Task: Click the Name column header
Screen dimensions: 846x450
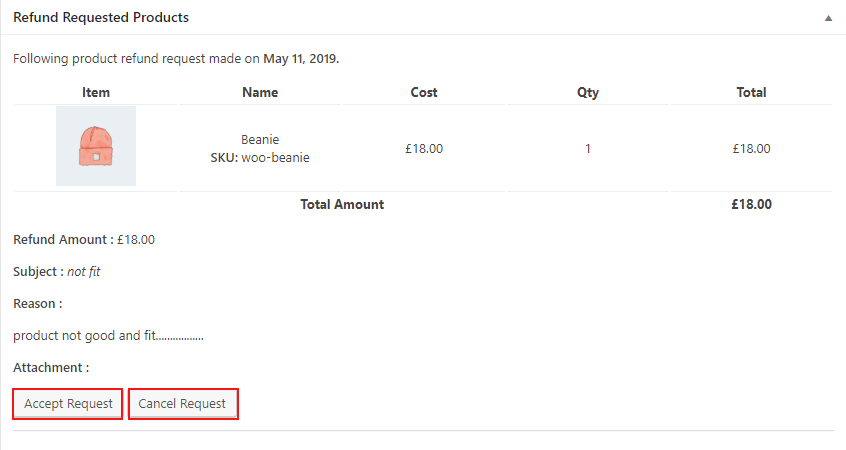Action: point(260,92)
